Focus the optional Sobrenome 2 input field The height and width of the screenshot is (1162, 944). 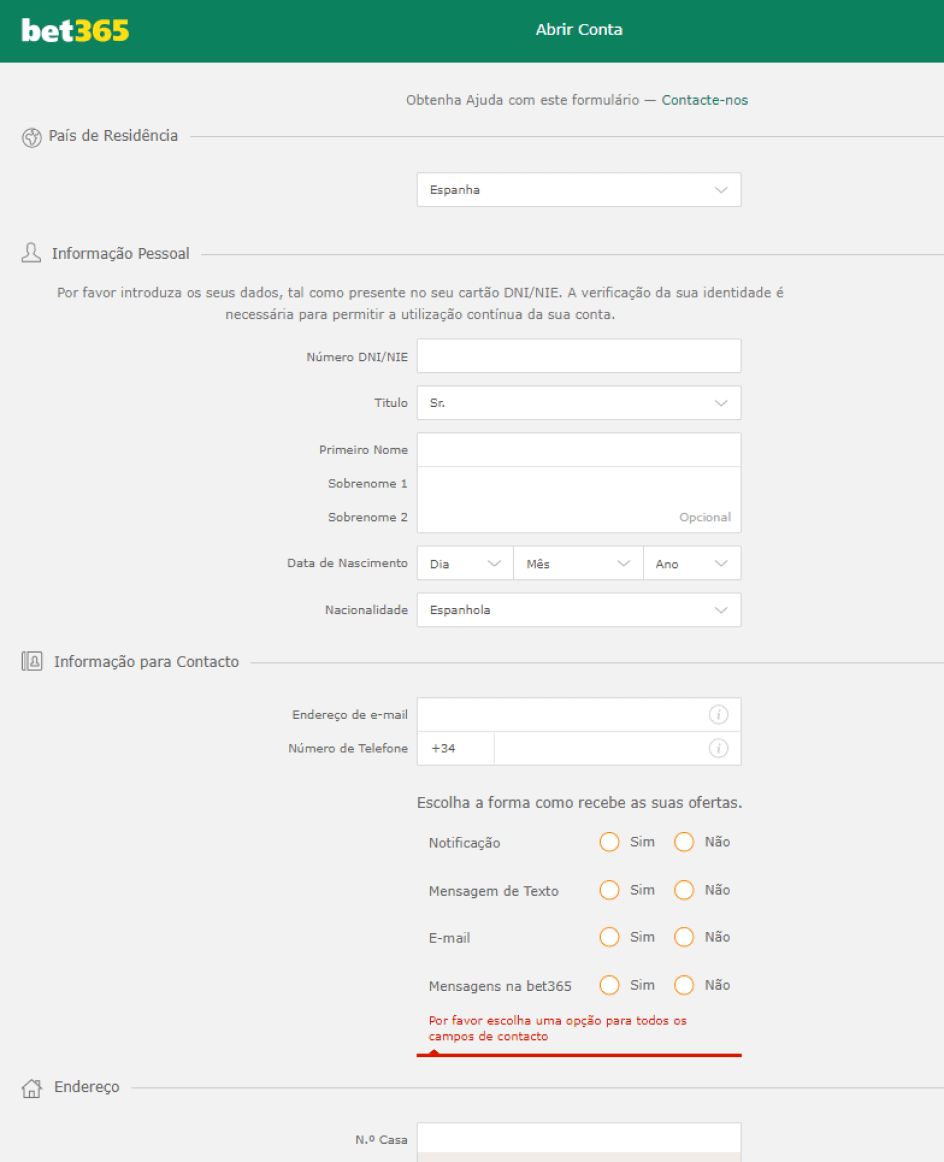click(579, 517)
